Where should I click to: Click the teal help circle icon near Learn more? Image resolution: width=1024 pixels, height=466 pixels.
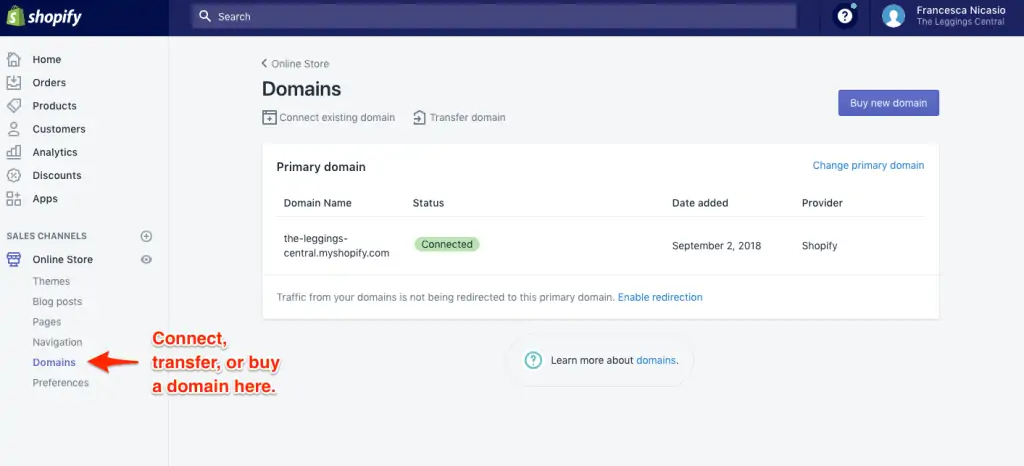click(534, 360)
